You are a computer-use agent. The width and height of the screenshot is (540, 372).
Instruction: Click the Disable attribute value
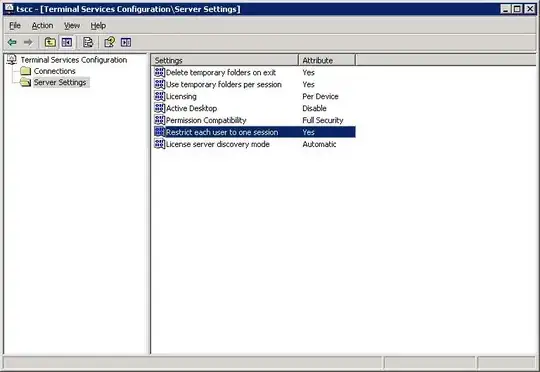point(314,108)
